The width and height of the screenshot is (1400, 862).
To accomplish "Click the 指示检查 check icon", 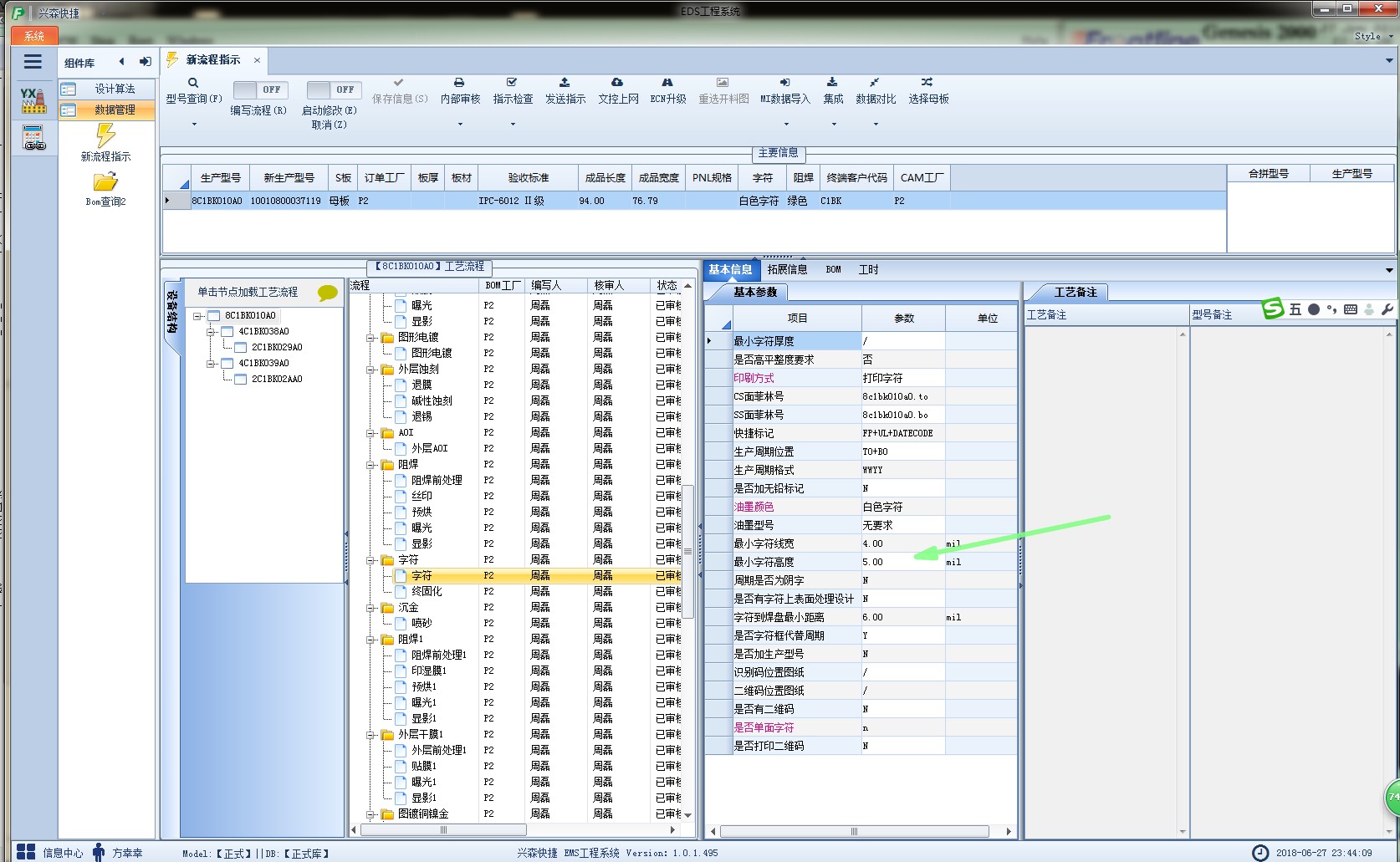I will [x=512, y=83].
